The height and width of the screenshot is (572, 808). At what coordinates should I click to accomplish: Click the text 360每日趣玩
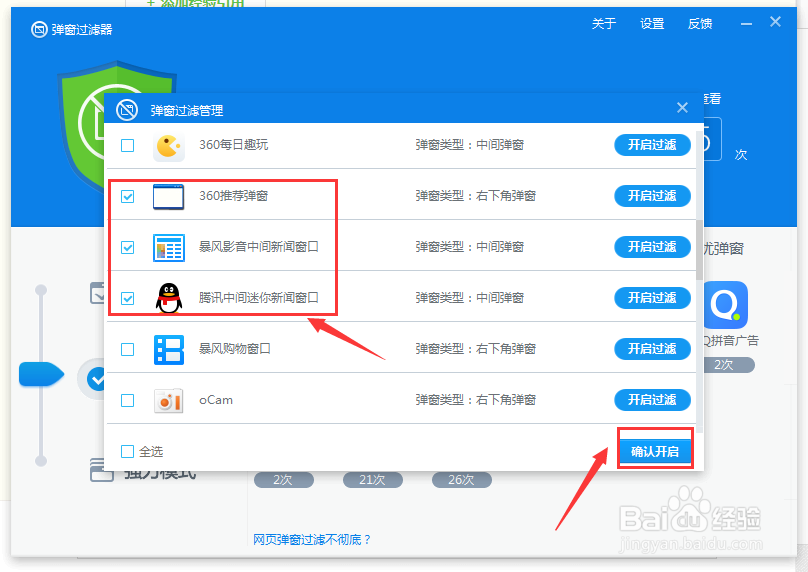point(233,145)
